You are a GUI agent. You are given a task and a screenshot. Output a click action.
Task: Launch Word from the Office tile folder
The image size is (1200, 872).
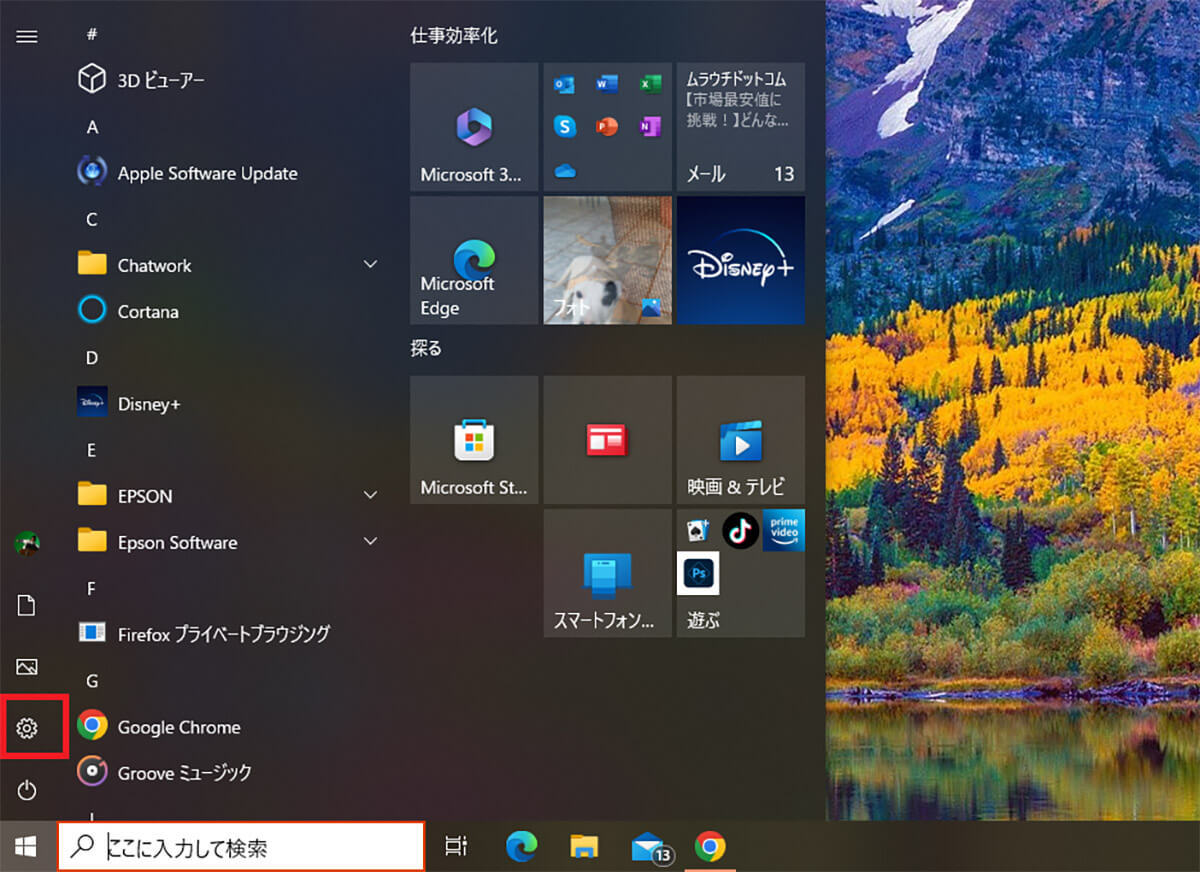607,85
